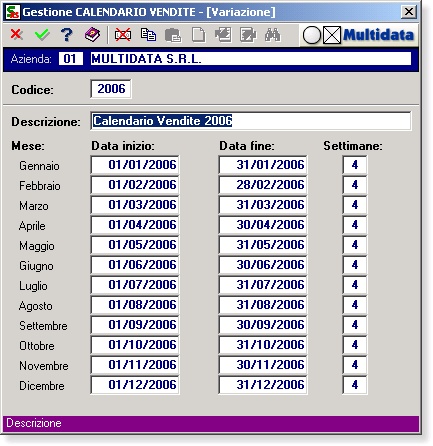The image size is (433, 446).
Task: Confirm changes with the green checkmark icon
Action: 42,34
